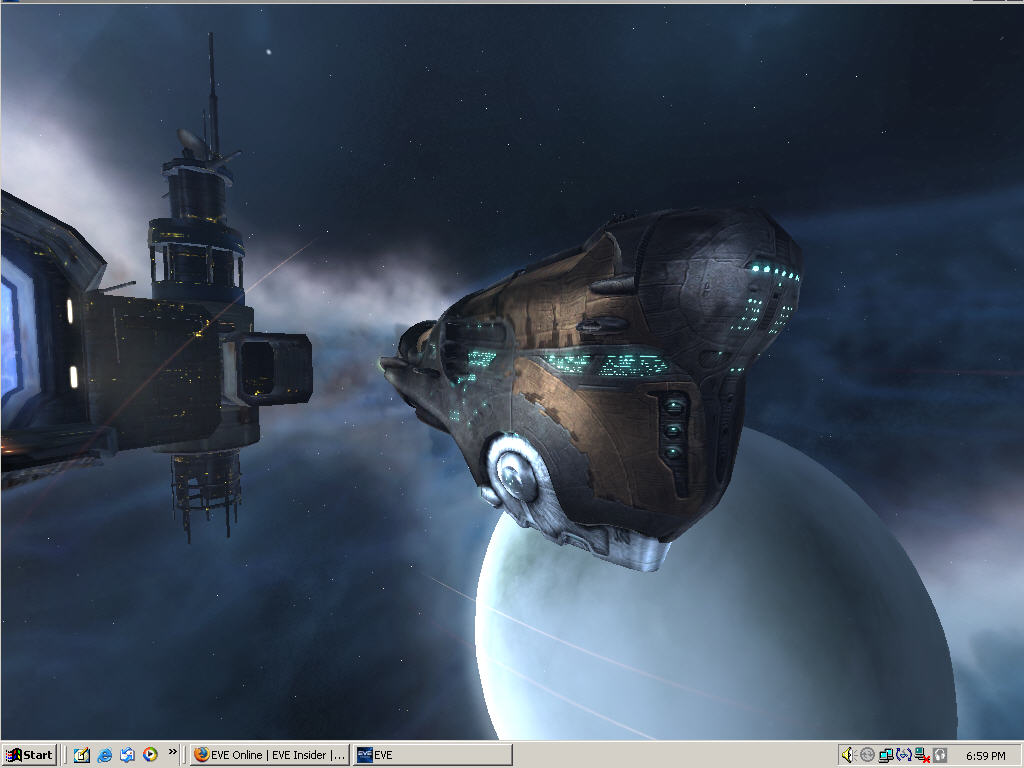Image resolution: width=1024 pixels, height=768 pixels.
Task: Launch the first quick launch notepad icon
Action: click(x=81, y=755)
